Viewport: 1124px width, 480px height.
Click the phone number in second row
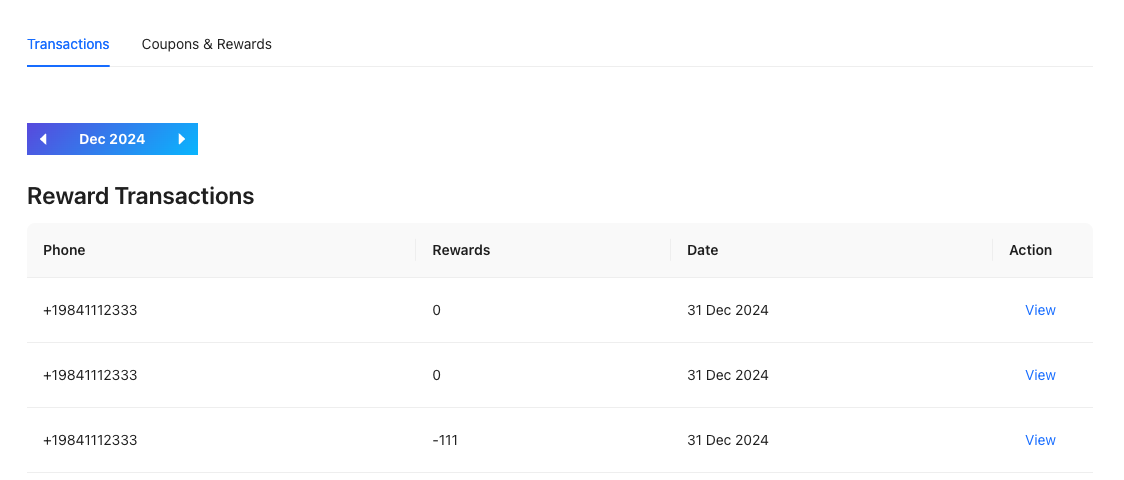pyautogui.click(x=90, y=375)
